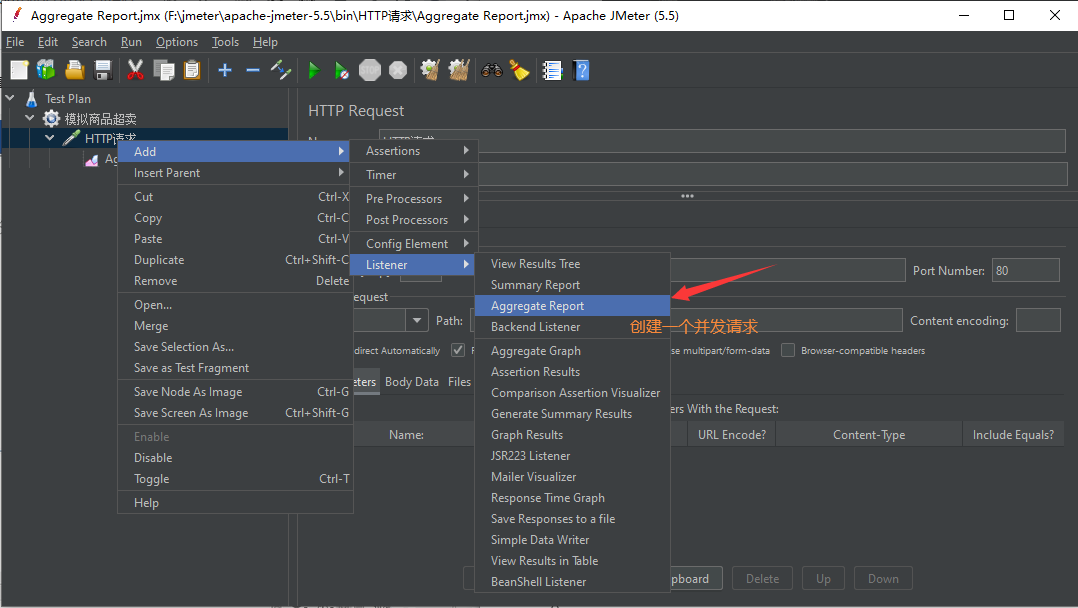Click the Down button
This screenshot has width=1078, height=608.
tap(883, 578)
